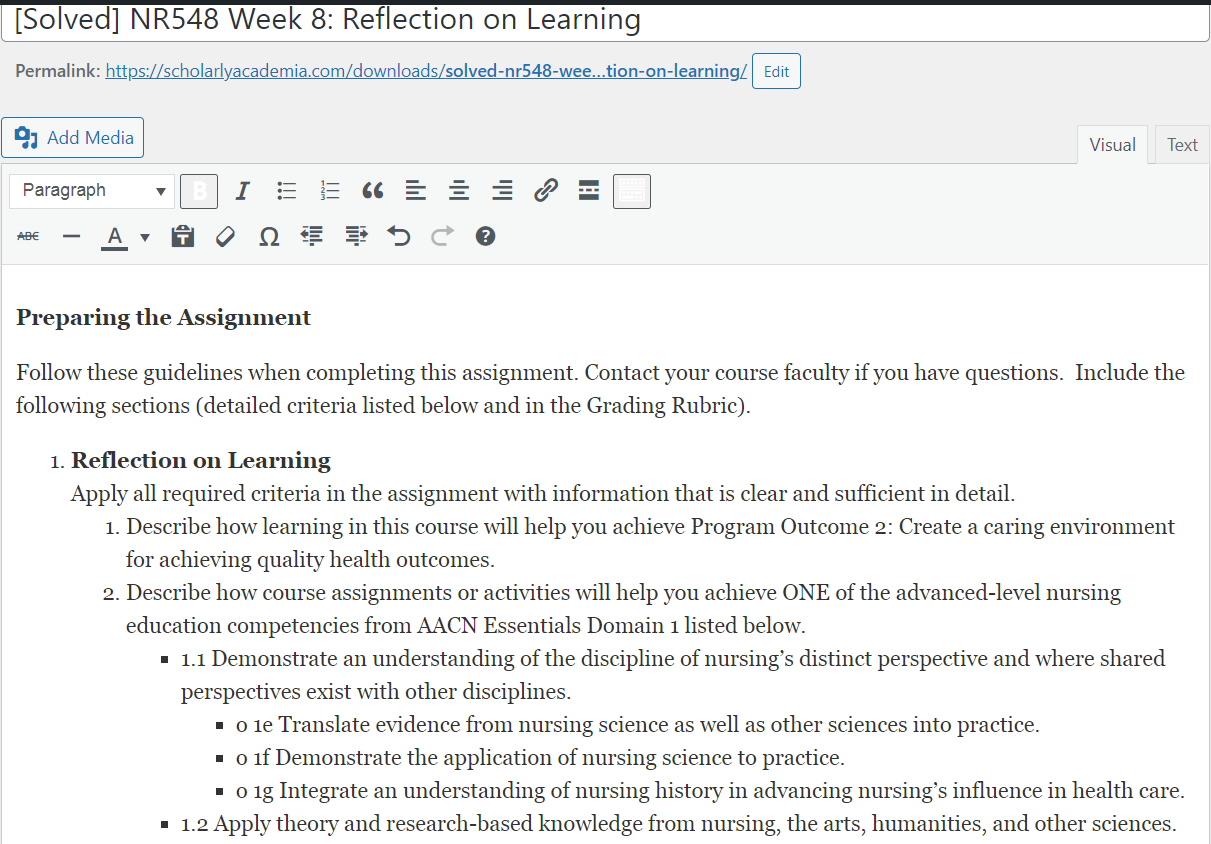Click the Add Media button
This screenshot has height=844, width=1211.
(73, 138)
